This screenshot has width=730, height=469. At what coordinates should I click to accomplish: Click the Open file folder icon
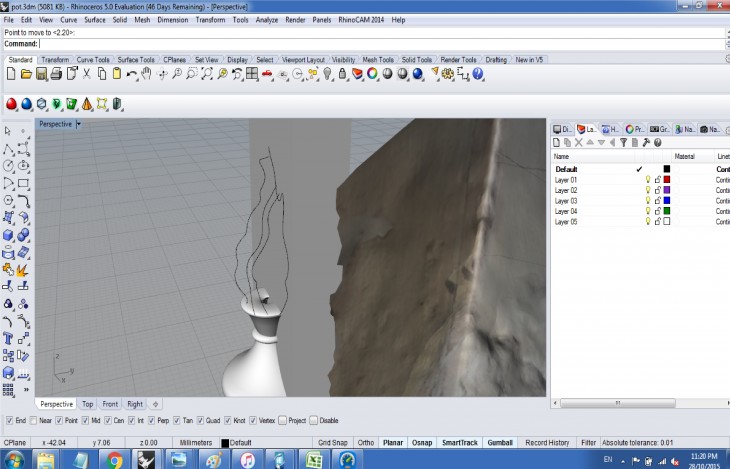tap(26, 73)
